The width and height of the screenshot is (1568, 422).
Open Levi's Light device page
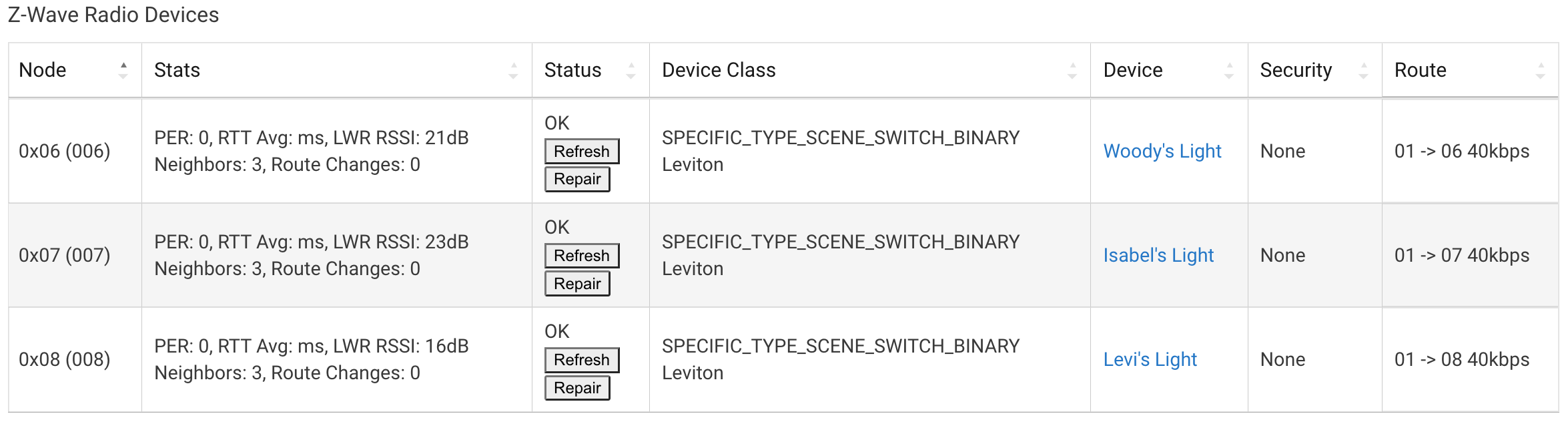[1150, 359]
